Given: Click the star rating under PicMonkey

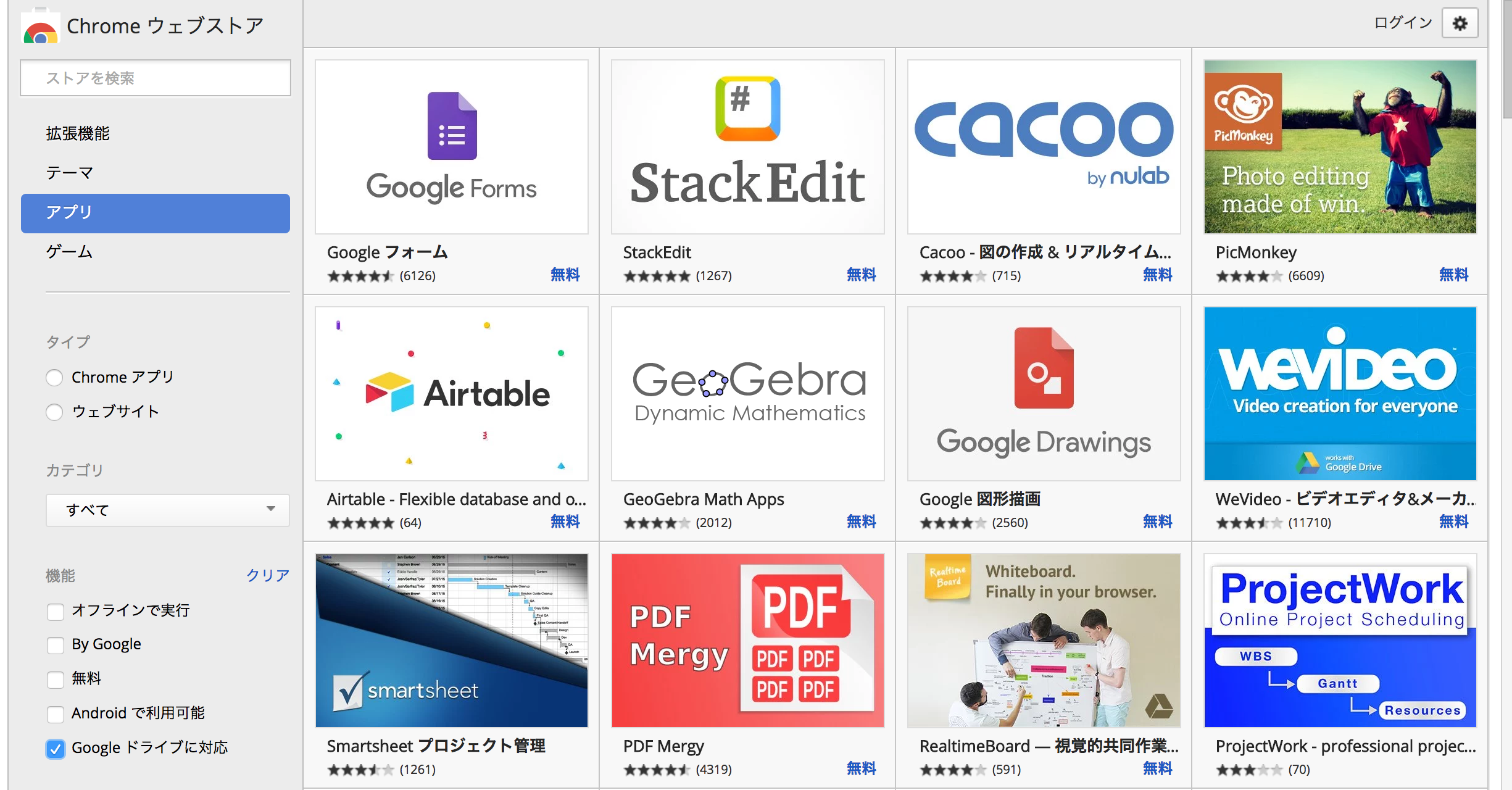Looking at the screenshot, I should tap(1249, 276).
